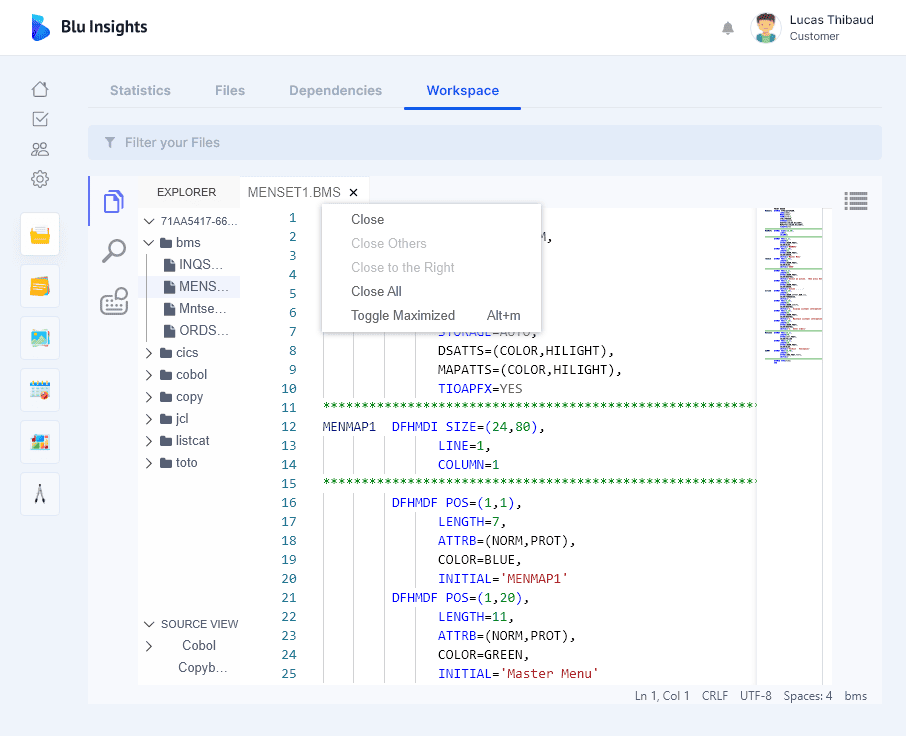The width and height of the screenshot is (906, 736).
Task: Switch to the Statistics tab
Action: [x=140, y=91]
